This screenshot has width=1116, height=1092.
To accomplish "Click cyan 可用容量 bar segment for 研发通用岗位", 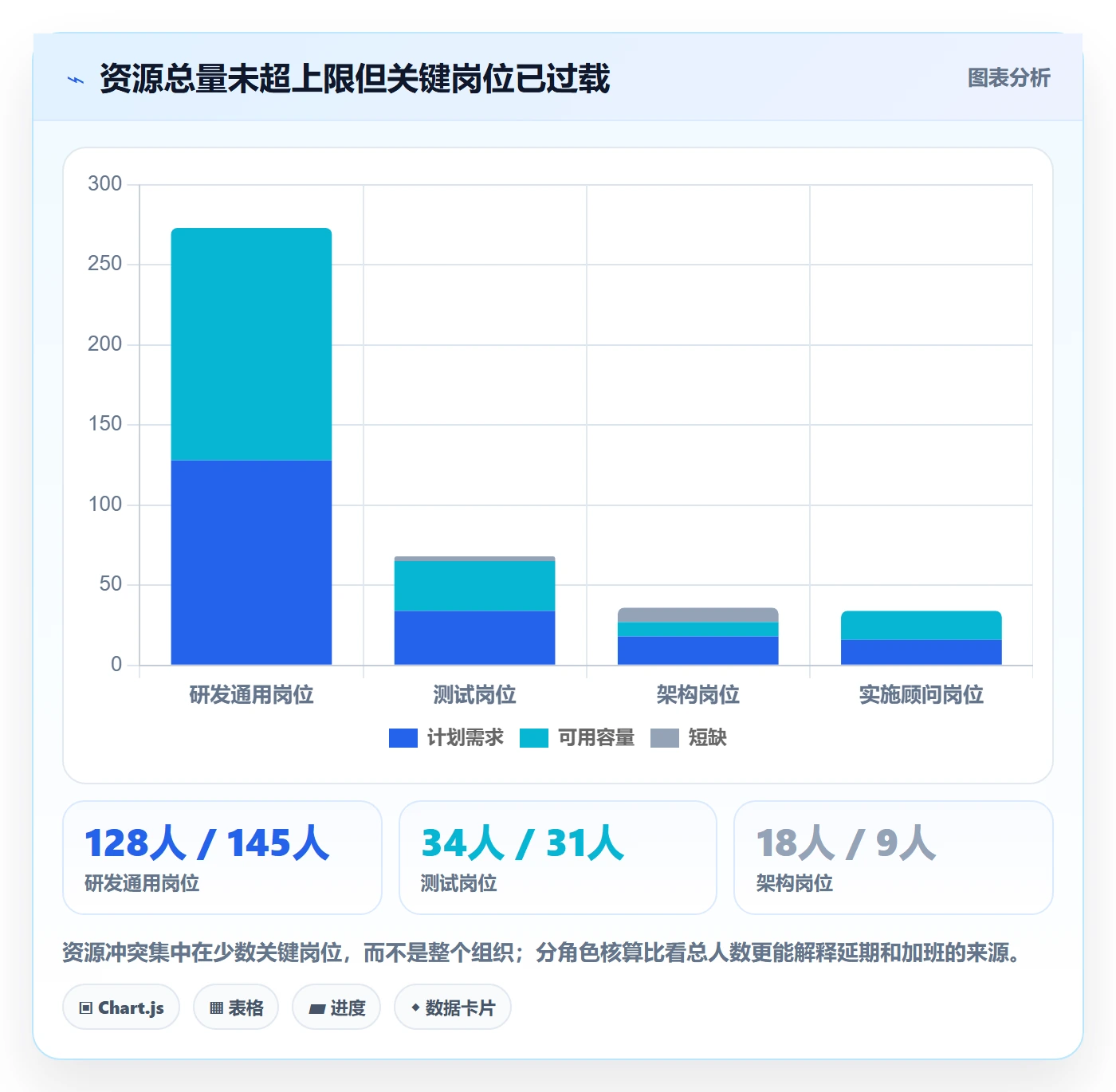I will tap(251, 344).
